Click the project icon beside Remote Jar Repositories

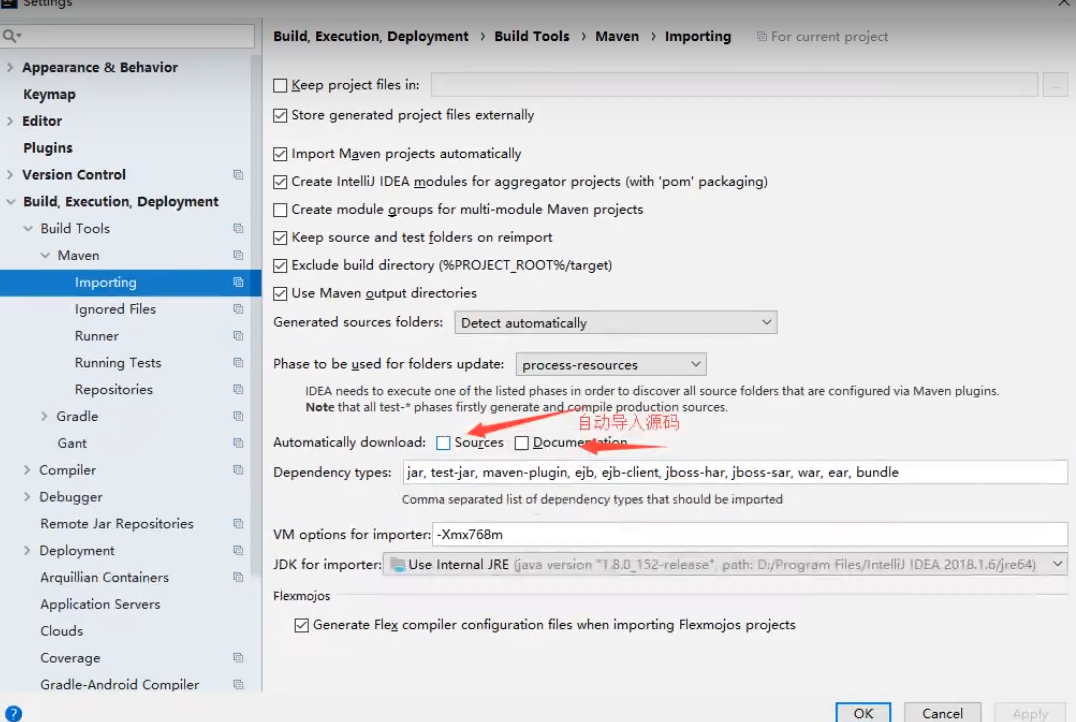click(238, 524)
